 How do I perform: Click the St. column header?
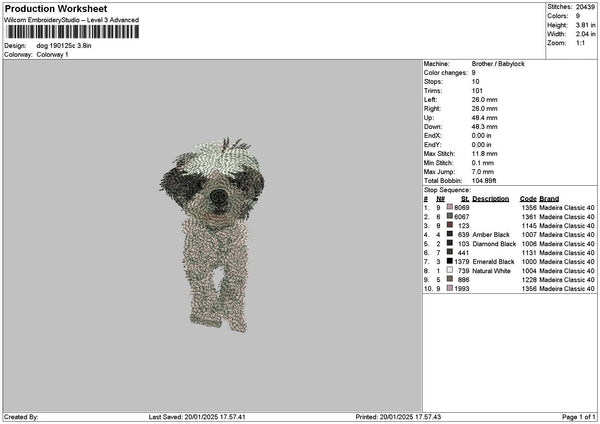click(465, 198)
